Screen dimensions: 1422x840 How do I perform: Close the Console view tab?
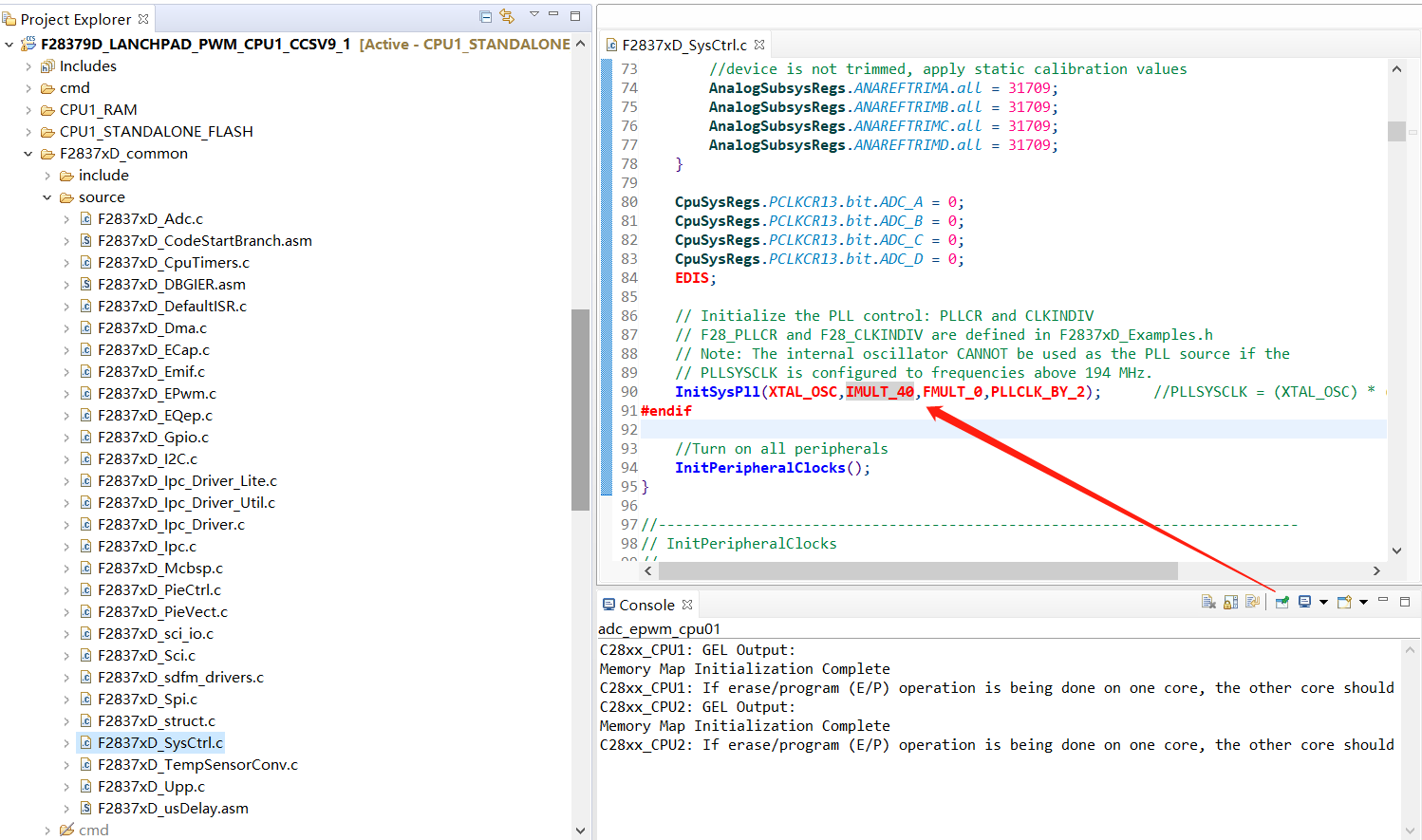(687, 605)
